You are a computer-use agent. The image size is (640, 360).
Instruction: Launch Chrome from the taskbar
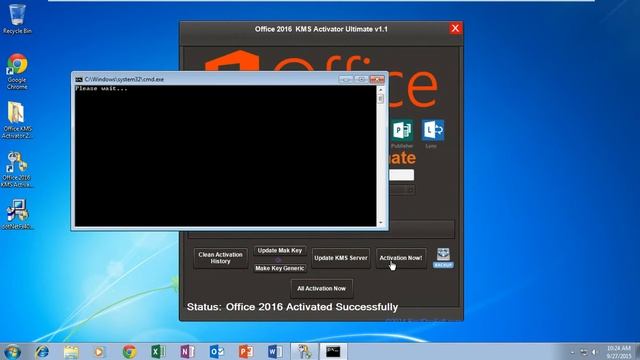(x=129, y=352)
